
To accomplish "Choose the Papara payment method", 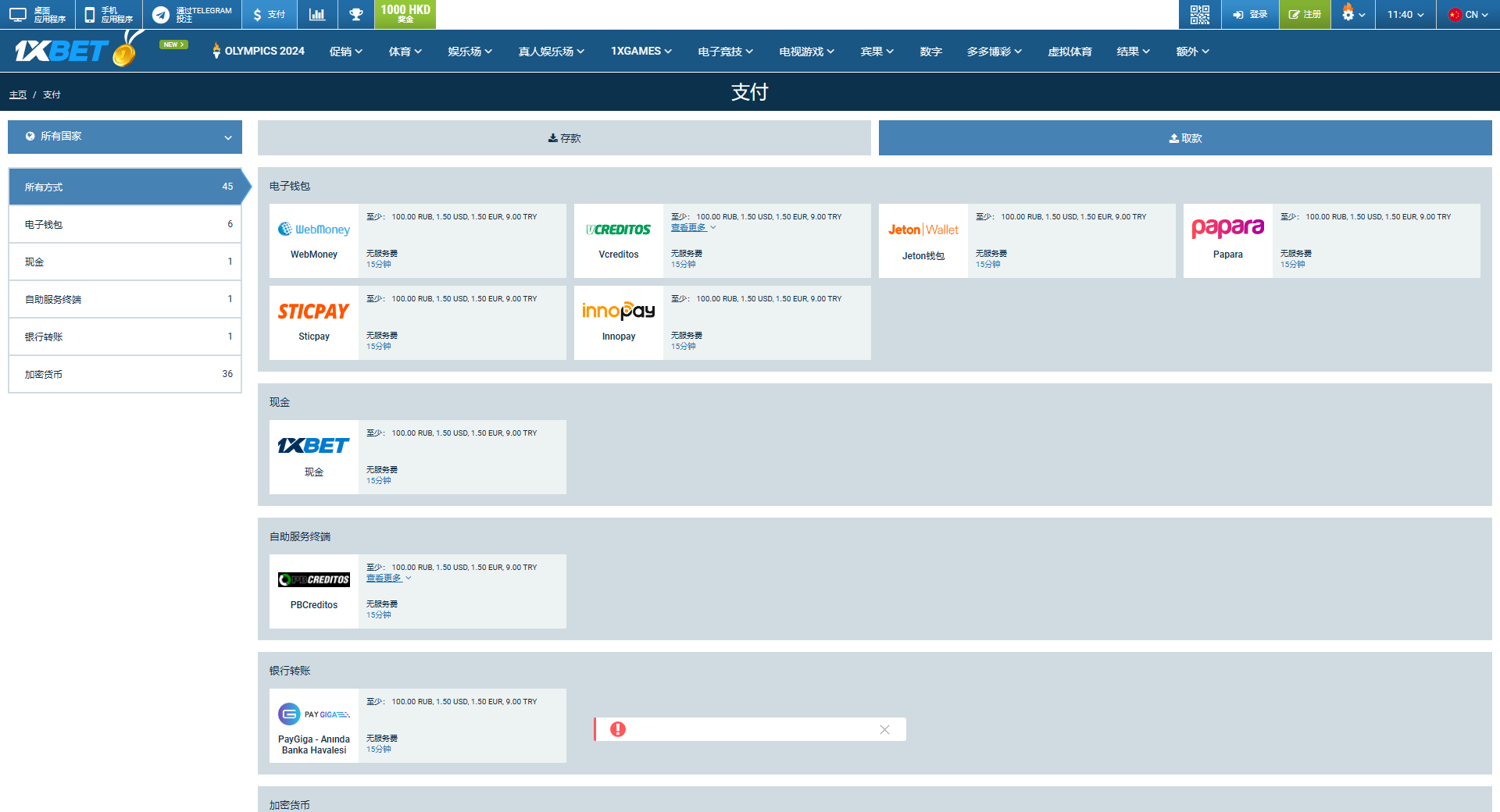I will 1332,240.
